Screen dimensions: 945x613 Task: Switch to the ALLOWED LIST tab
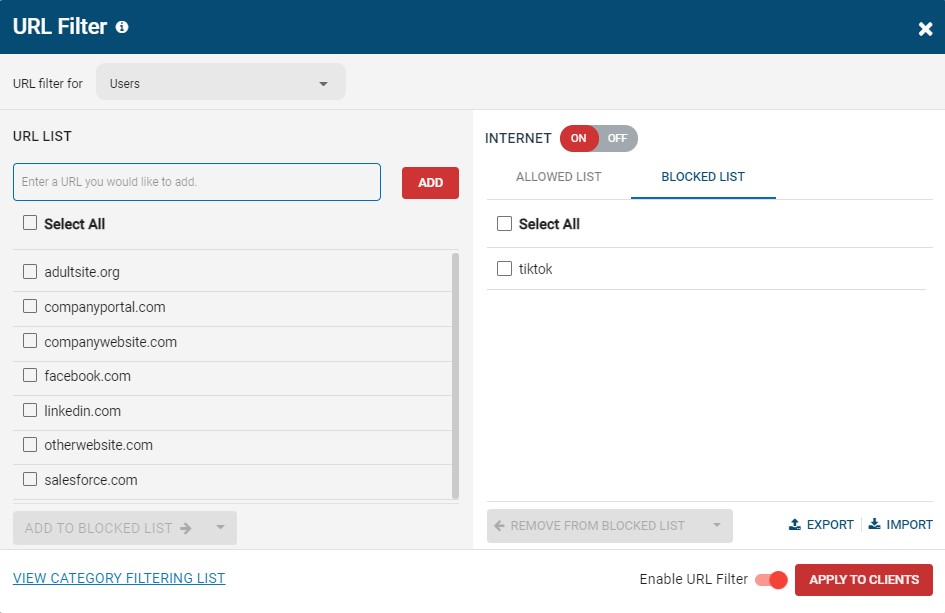[558, 177]
